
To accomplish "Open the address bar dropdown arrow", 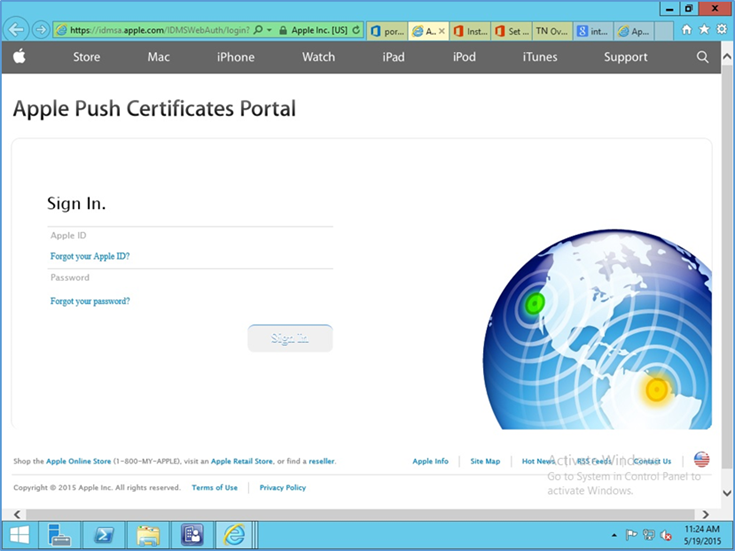I will [x=270, y=30].
